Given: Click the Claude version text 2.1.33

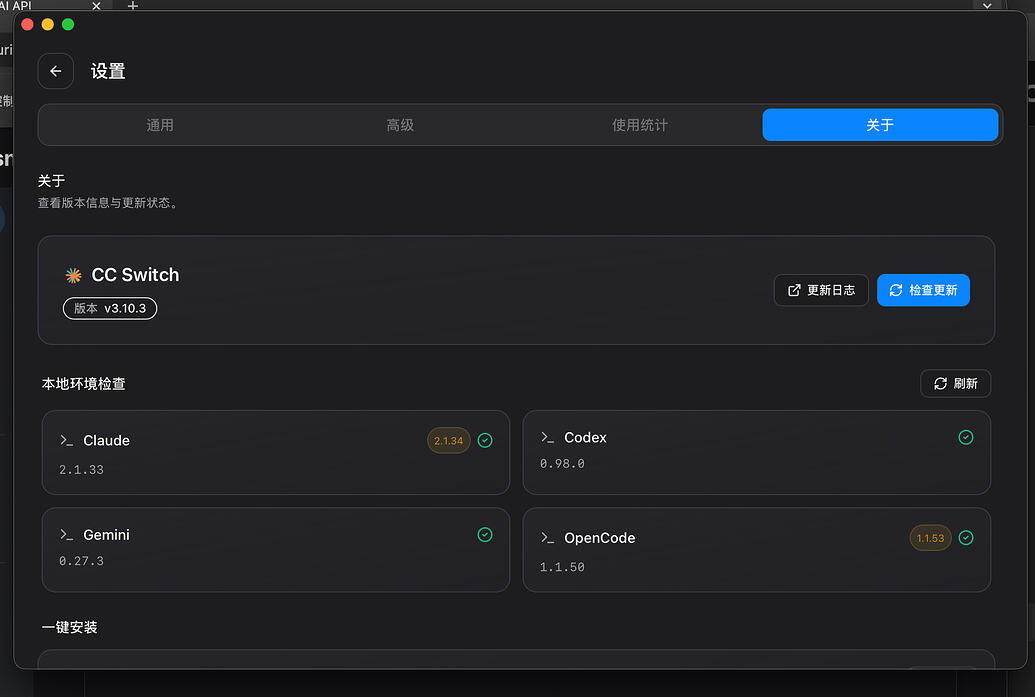Looking at the screenshot, I should tap(81, 470).
